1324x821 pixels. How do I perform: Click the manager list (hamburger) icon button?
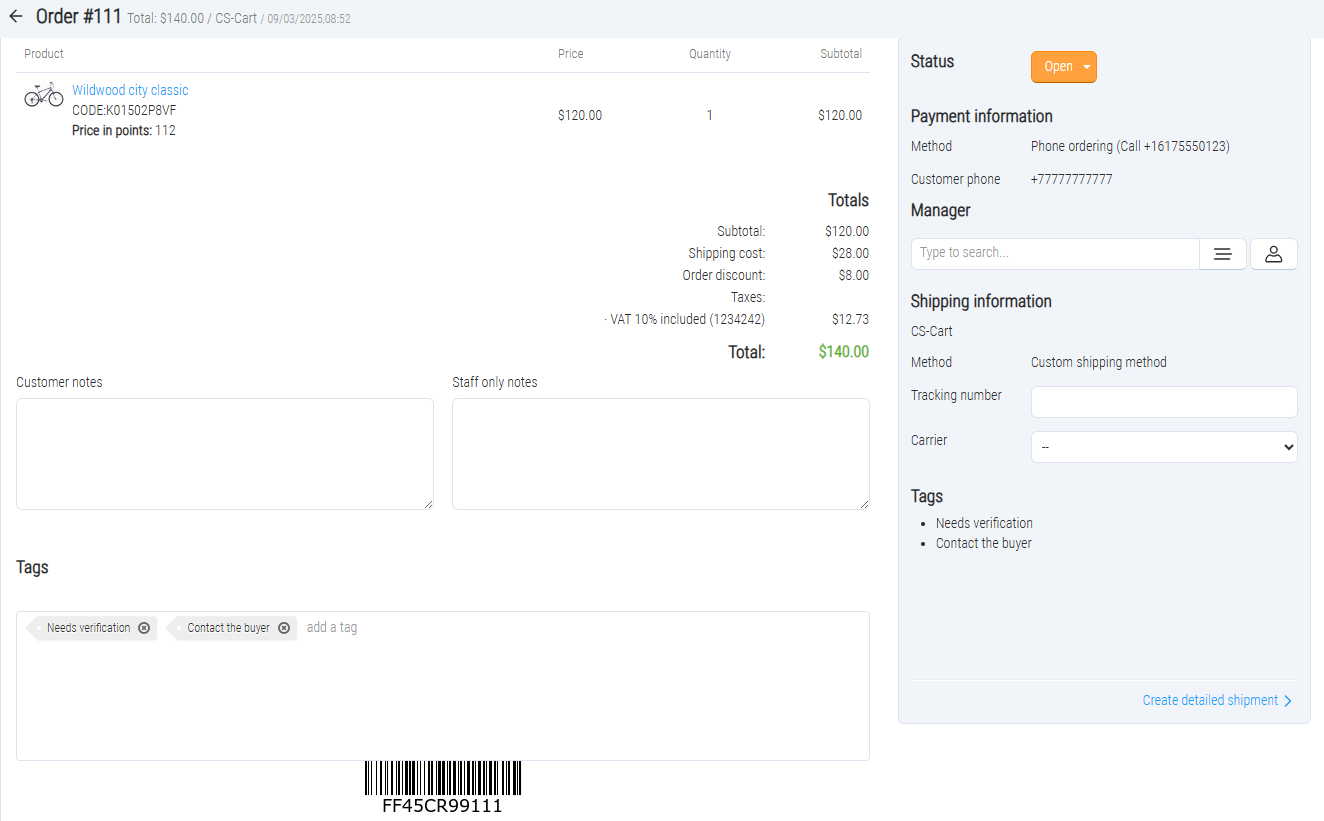point(1222,254)
